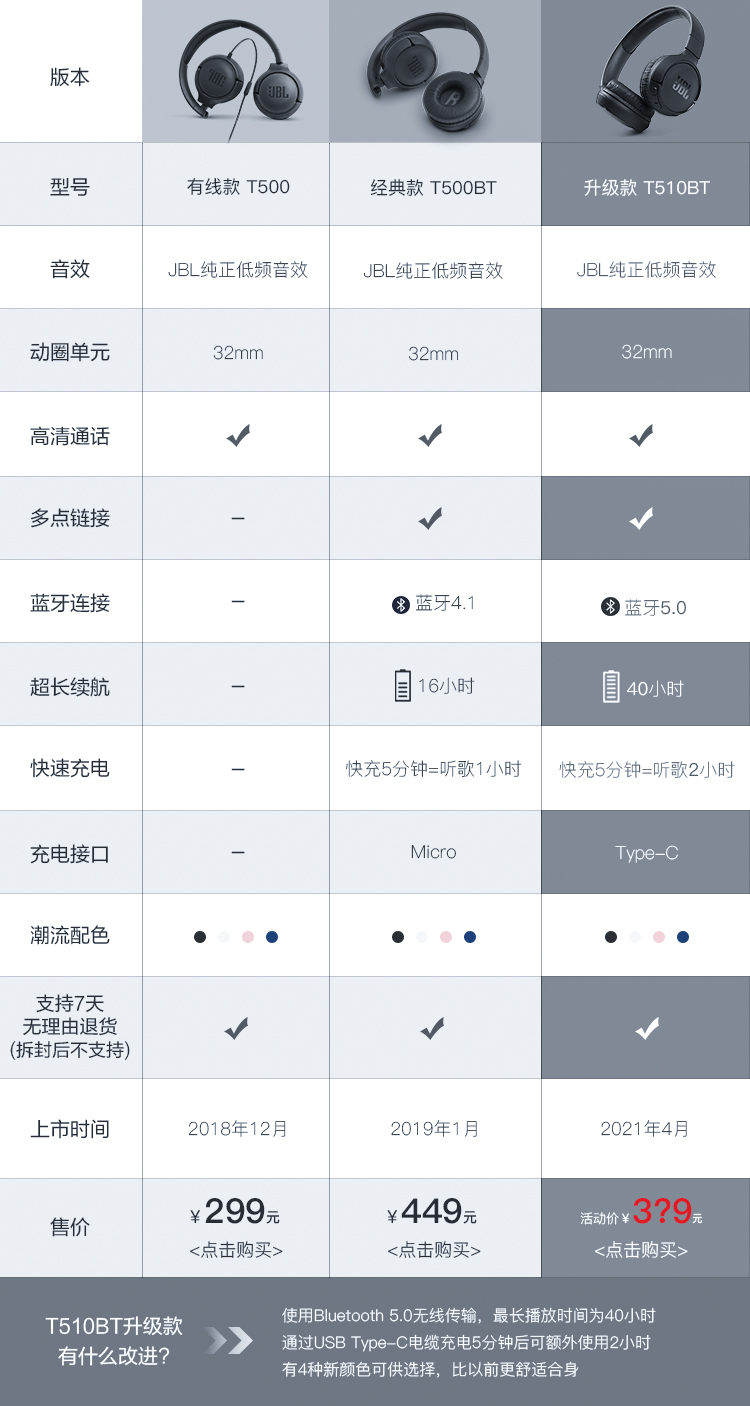Click the 16小时 battery icon
750x1406 pixels.
tap(402, 686)
